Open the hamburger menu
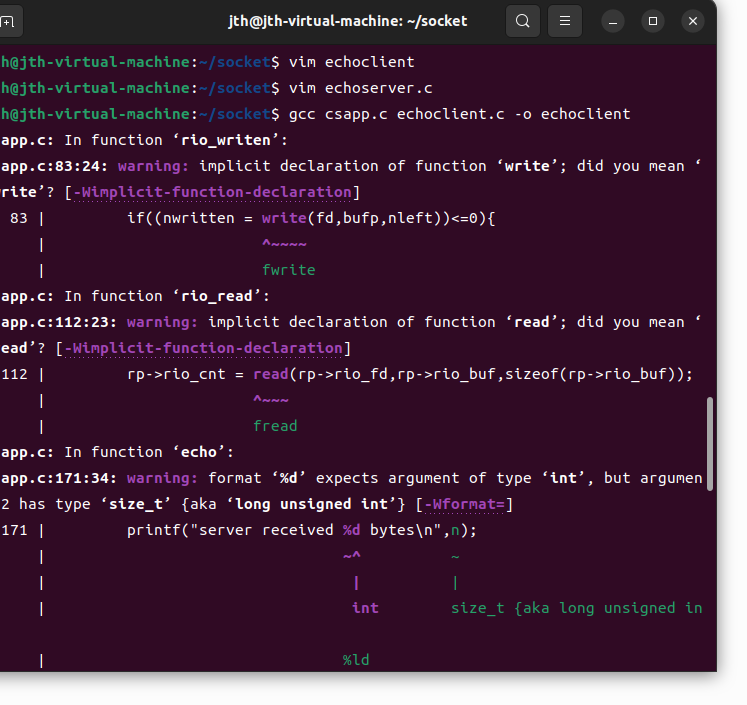Image resolution: width=747 pixels, height=705 pixels. coord(565,21)
